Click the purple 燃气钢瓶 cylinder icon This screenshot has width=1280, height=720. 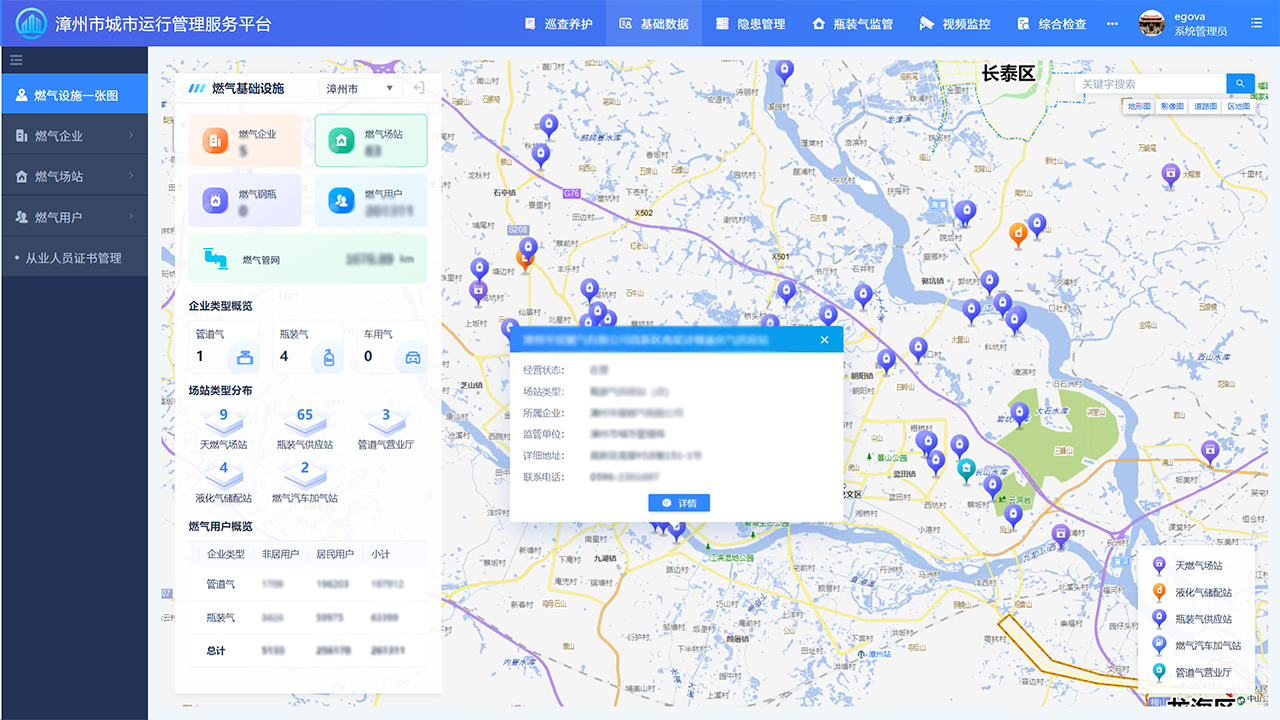[x=215, y=201]
